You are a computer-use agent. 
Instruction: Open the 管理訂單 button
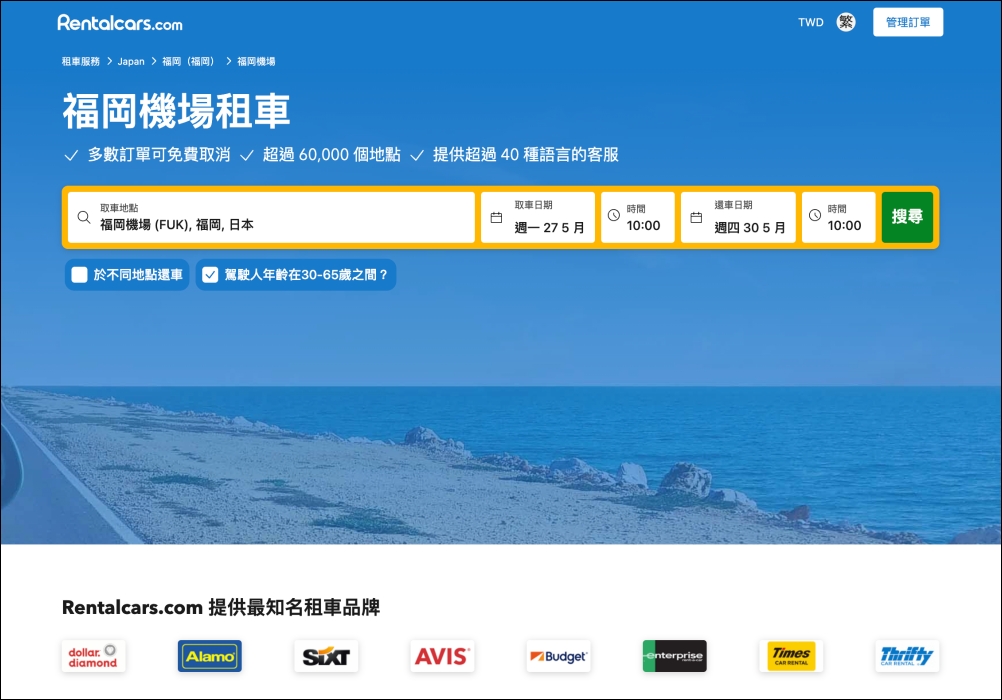(x=907, y=22)
